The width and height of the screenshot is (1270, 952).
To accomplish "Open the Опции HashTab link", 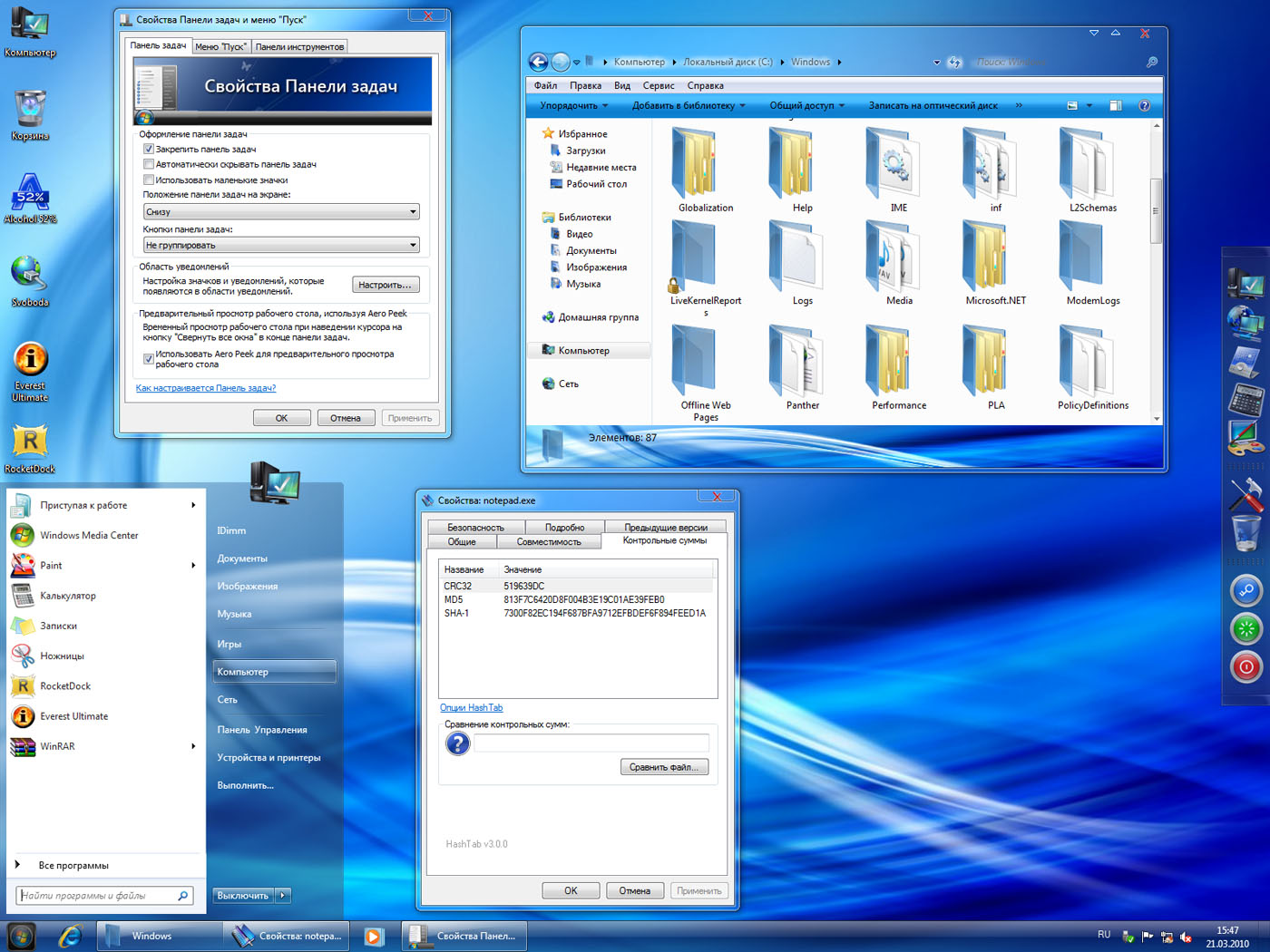I will (x=471, y=707).
